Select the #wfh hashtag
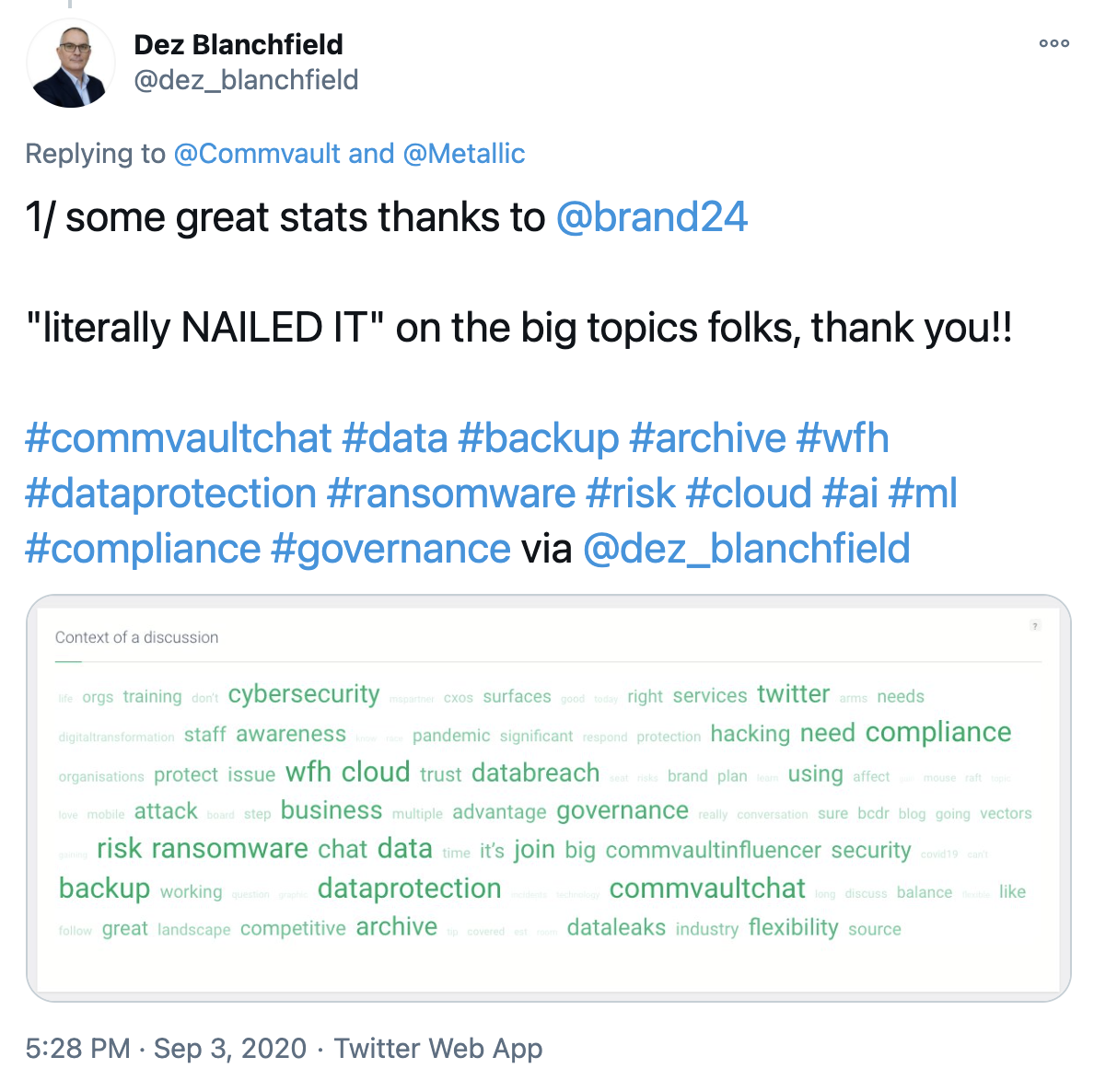This screenshot has height=1092, width=1094. click(843, 438)
